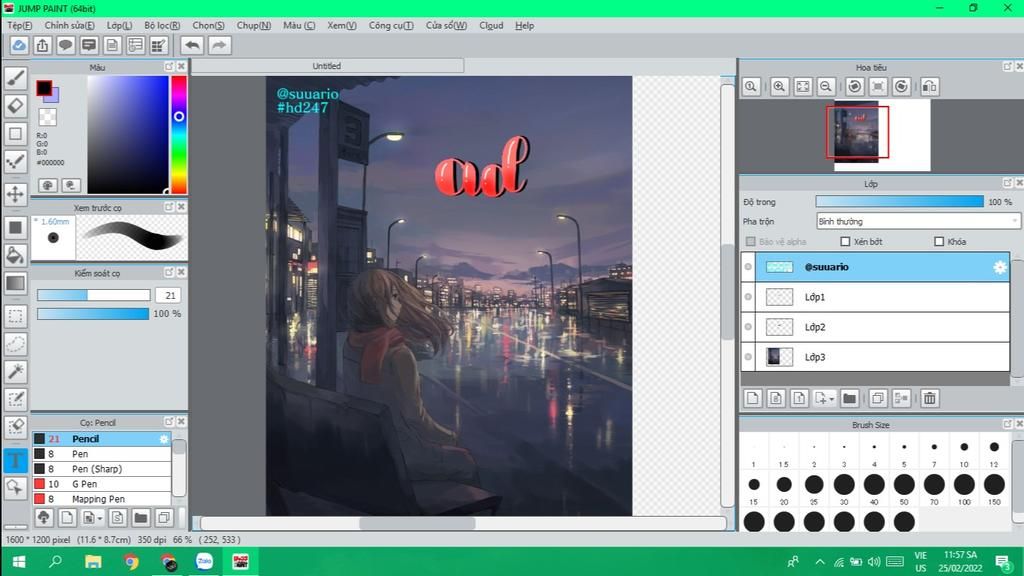Select the Magic Wand tool

click(16, 372)
